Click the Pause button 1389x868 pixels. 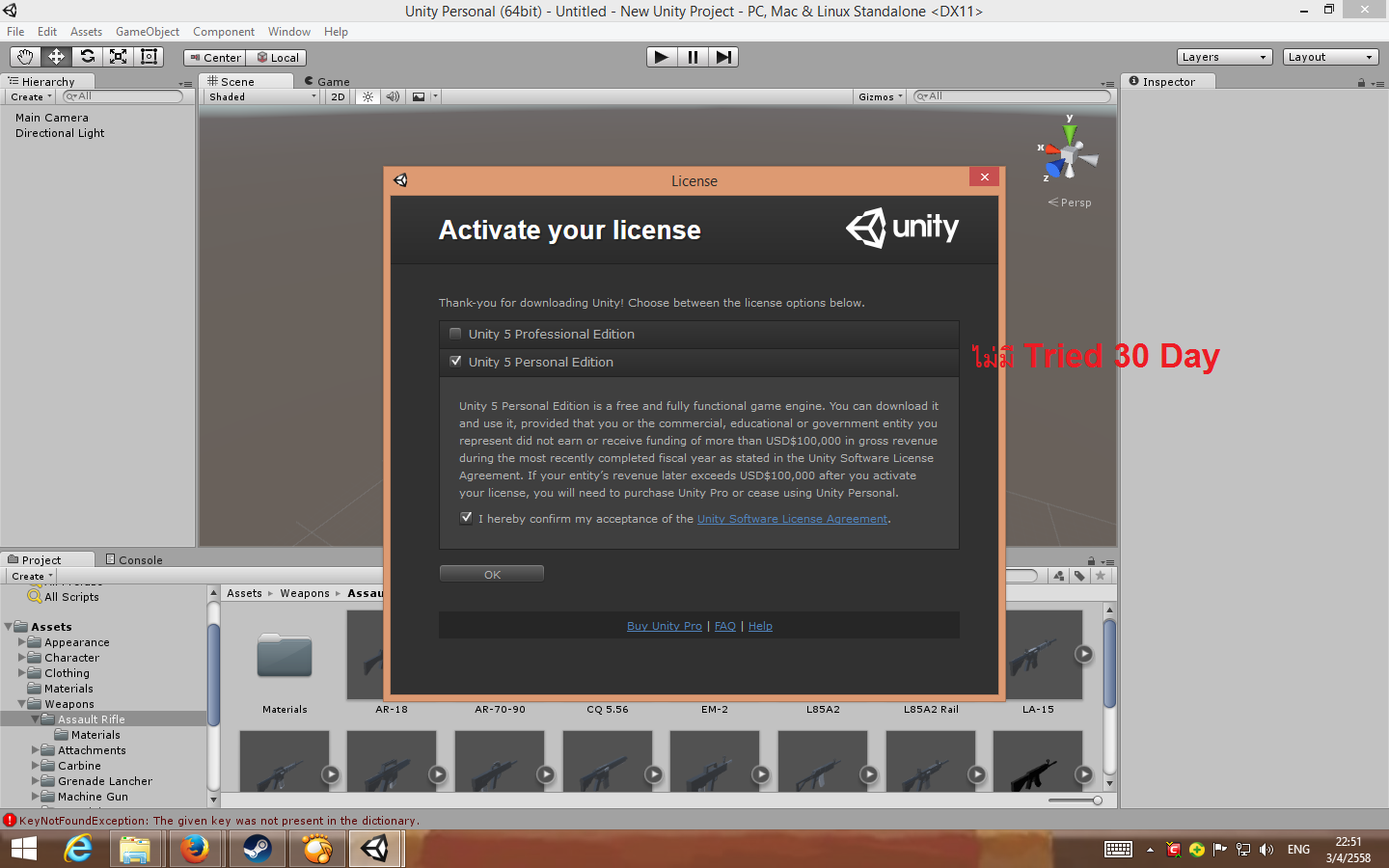tap(693, 57)
